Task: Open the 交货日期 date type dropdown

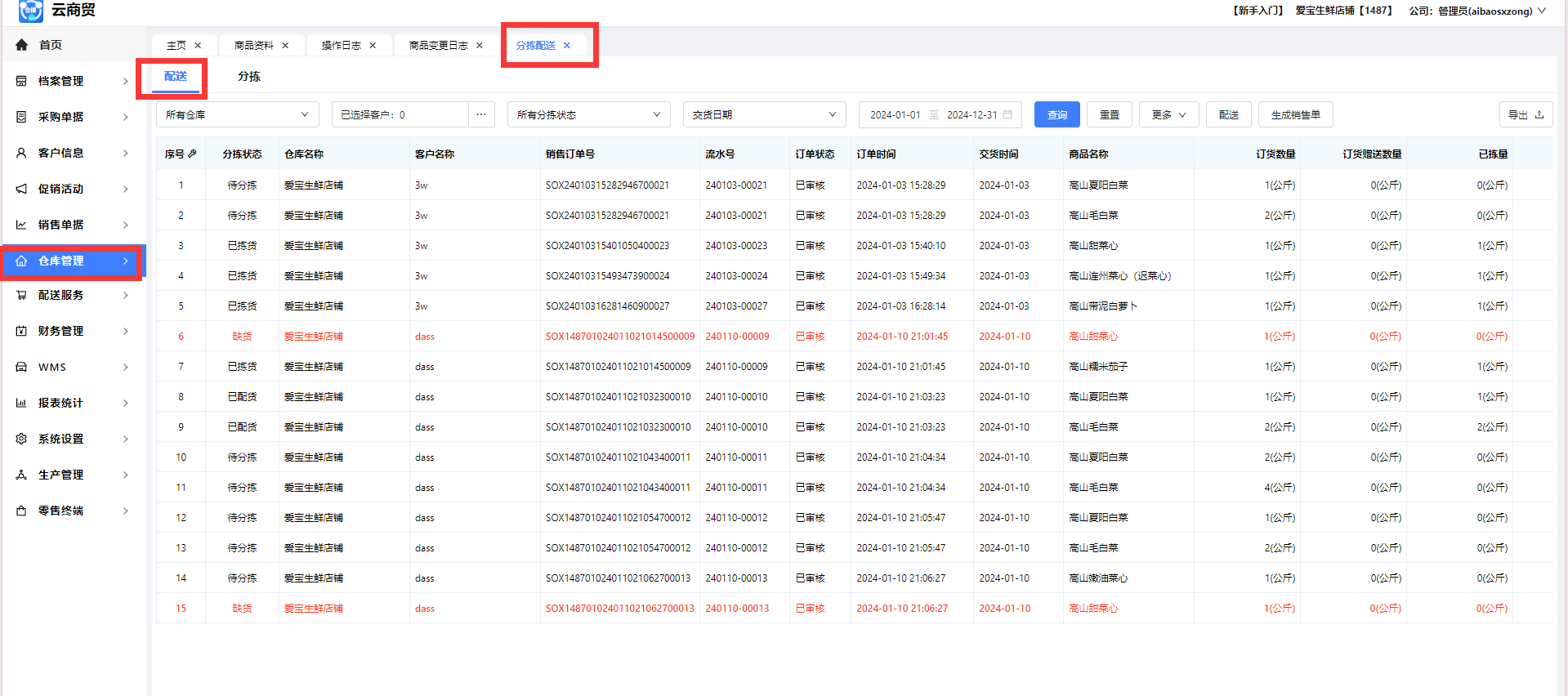Action: (764, 115)
